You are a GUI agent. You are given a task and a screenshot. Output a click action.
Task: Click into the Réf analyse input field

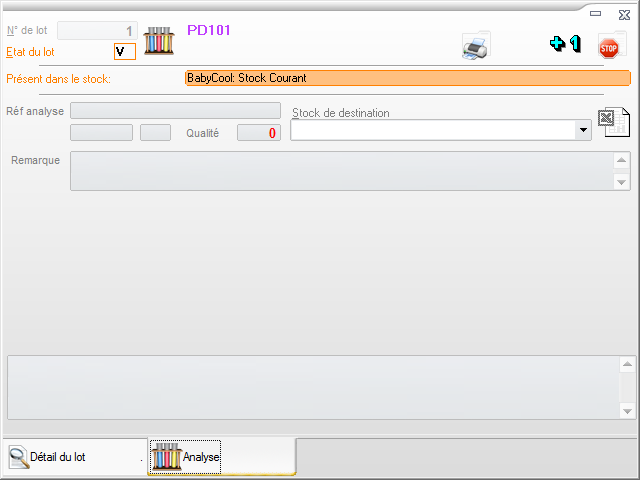click(175, 111)
